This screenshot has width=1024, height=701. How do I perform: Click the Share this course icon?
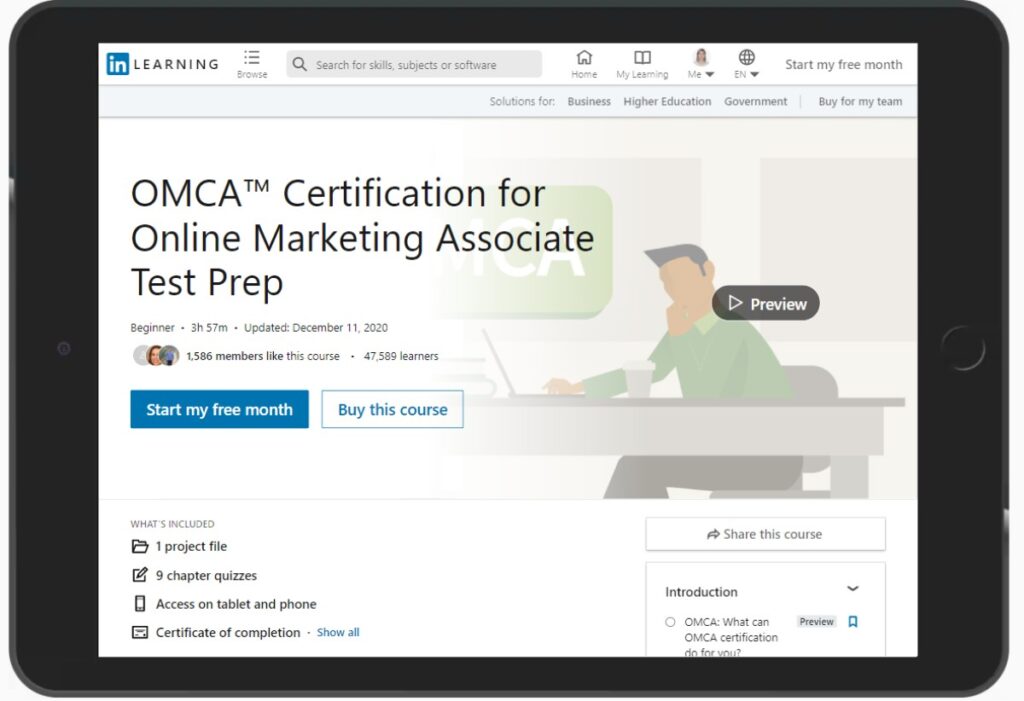click(x=714, y=533)
